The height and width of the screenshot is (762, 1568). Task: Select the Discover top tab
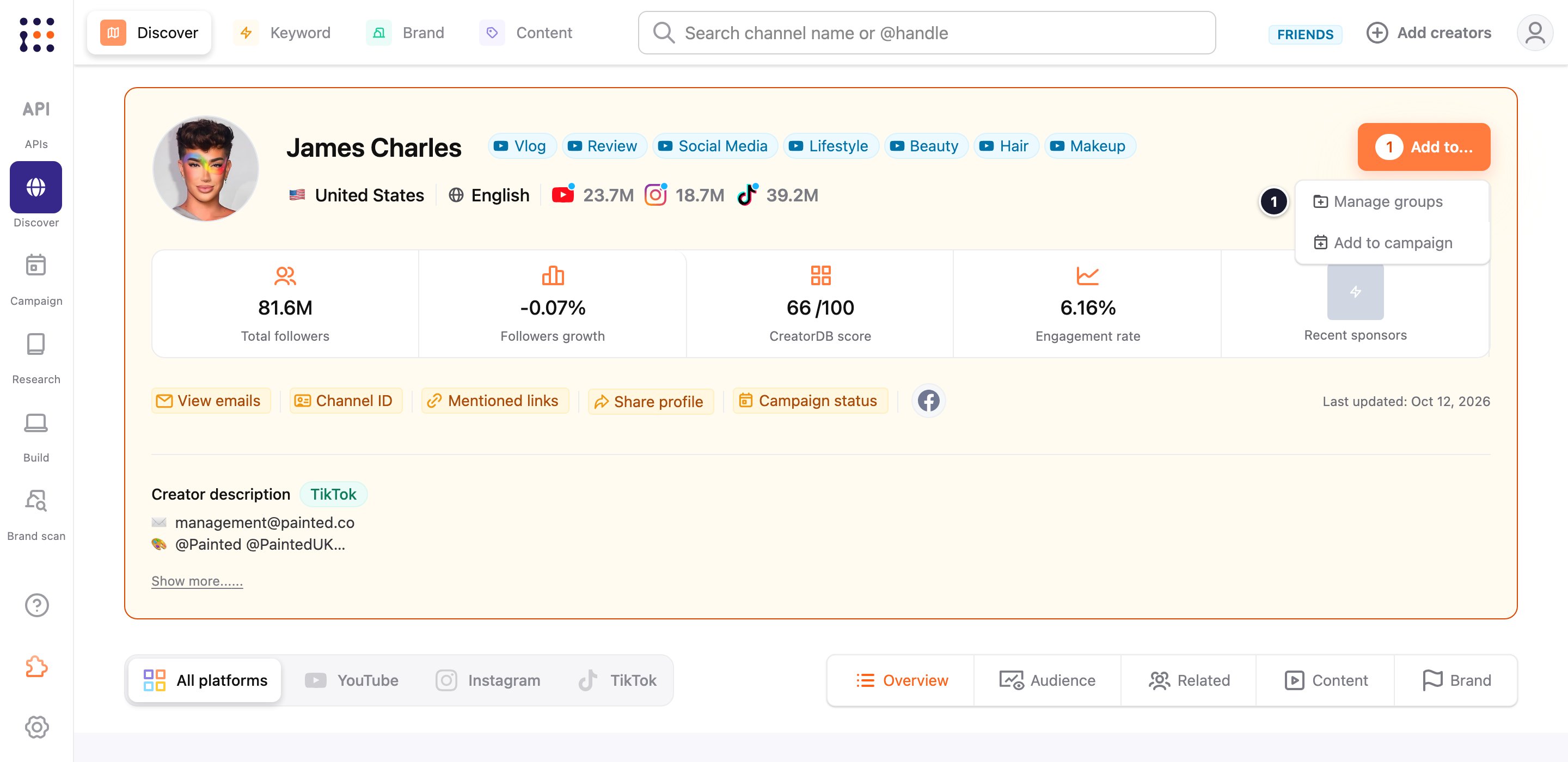pyautogui.click(x=149, y=32)
